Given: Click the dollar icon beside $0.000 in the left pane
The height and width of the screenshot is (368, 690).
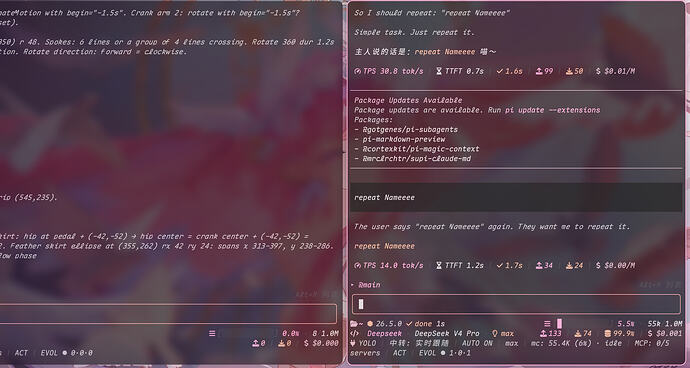Looking at the screenshot, I should coord(307,343).
